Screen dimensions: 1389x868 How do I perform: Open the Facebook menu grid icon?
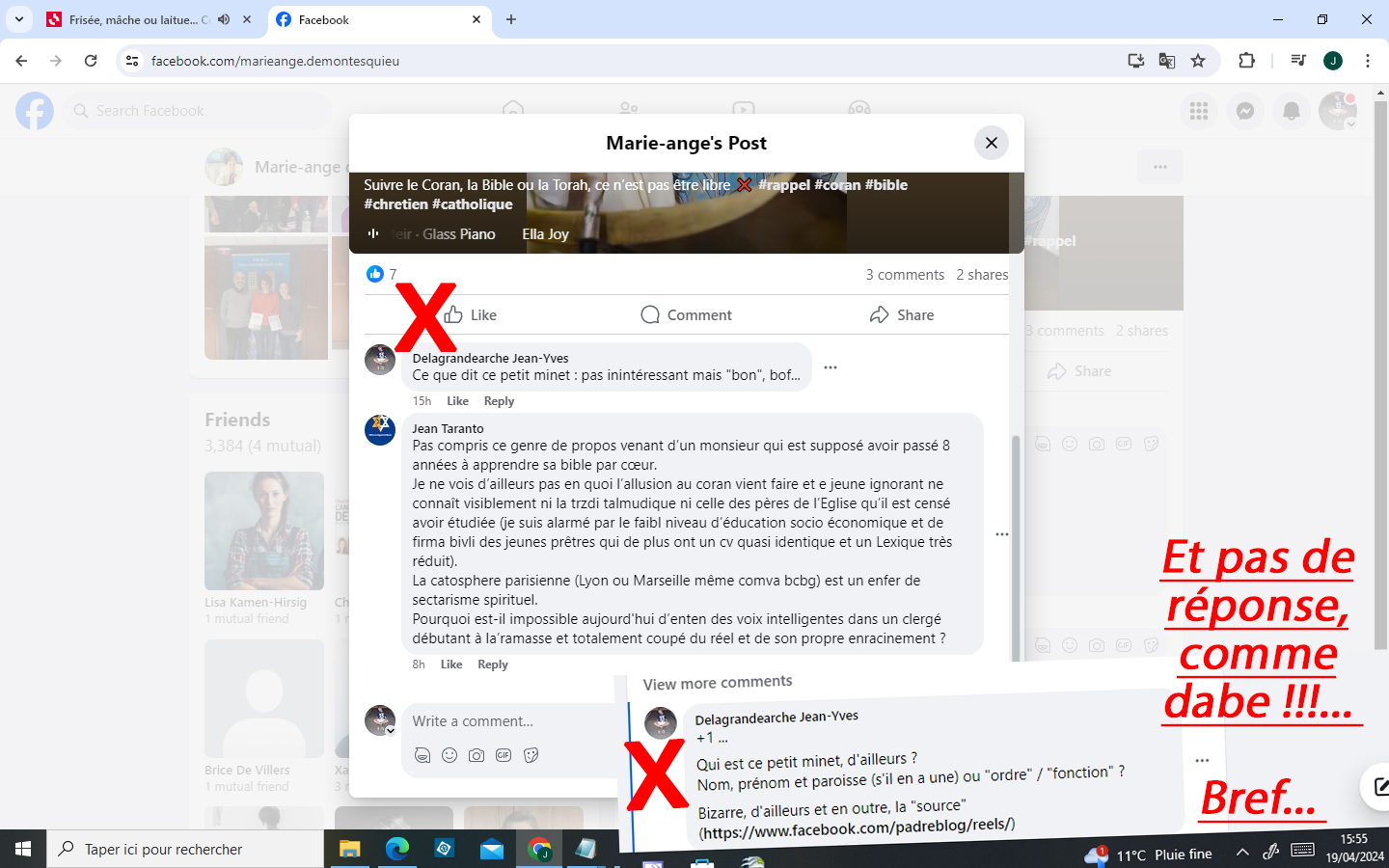1199,111
